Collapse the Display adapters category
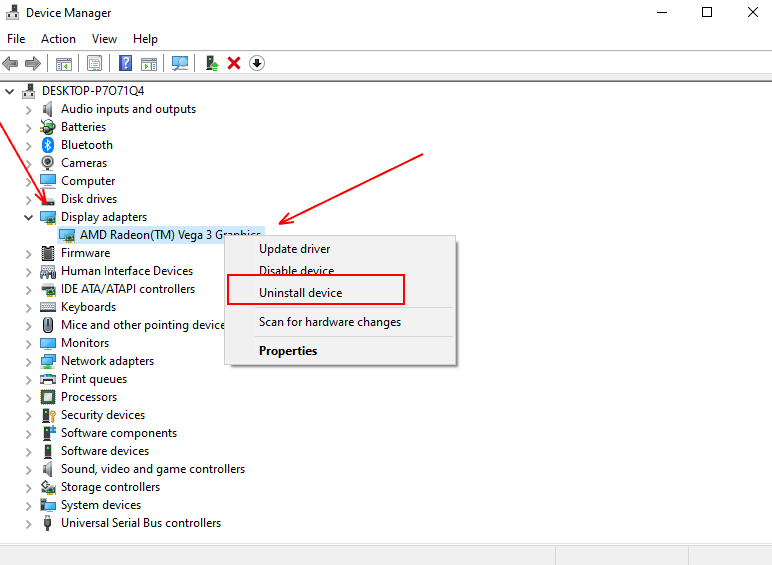772x565 pixels. (29, 217)
